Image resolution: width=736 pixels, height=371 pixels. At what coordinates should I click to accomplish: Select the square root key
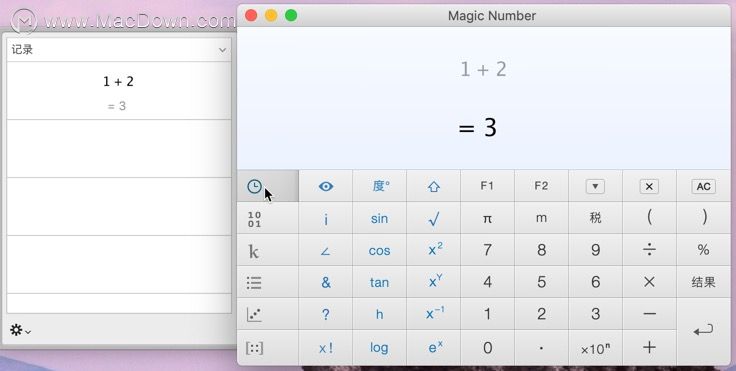pos(434,218)
